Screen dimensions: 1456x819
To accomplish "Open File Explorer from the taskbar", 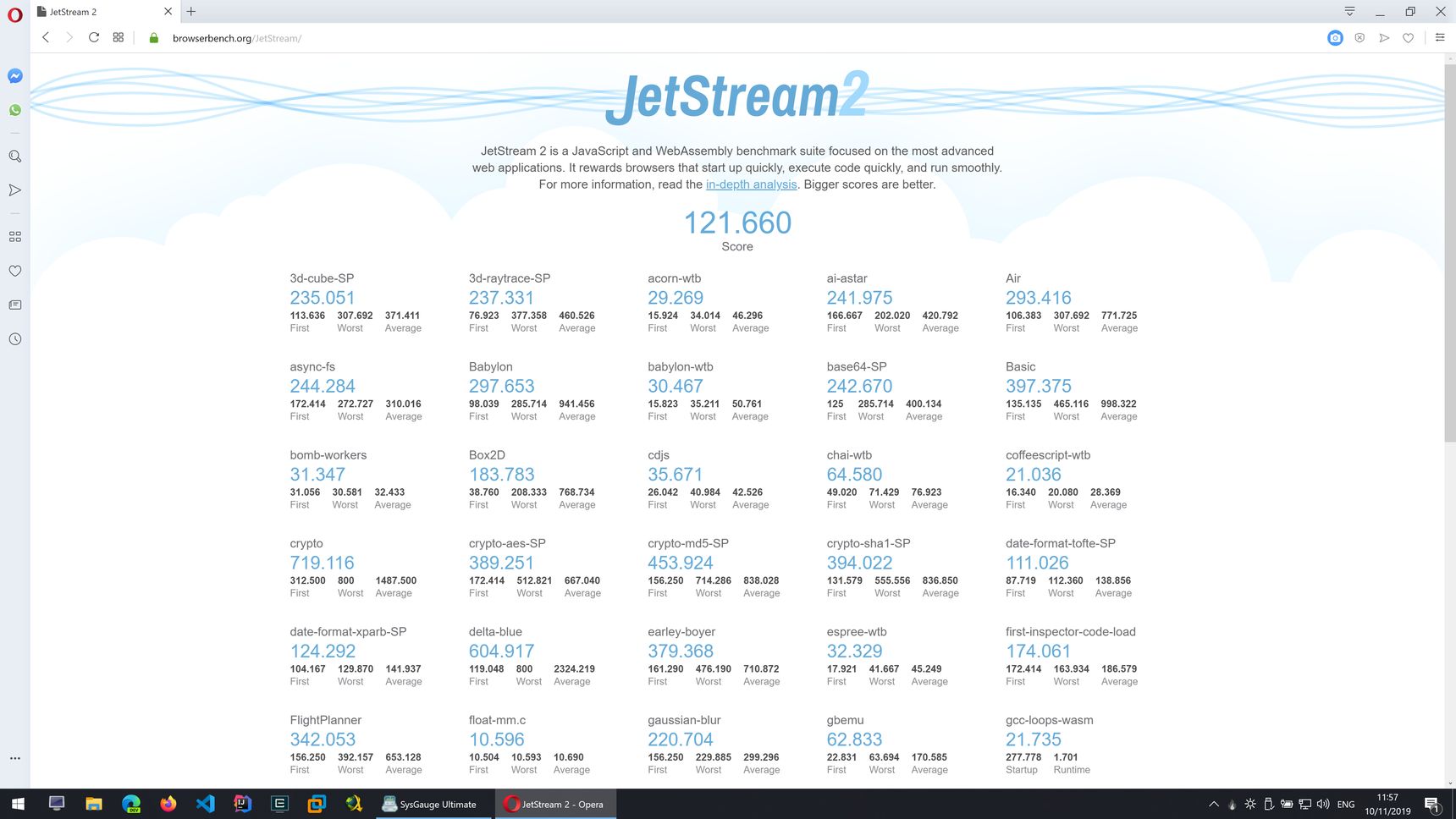I will pyautogui.click(x=93, y=804).
